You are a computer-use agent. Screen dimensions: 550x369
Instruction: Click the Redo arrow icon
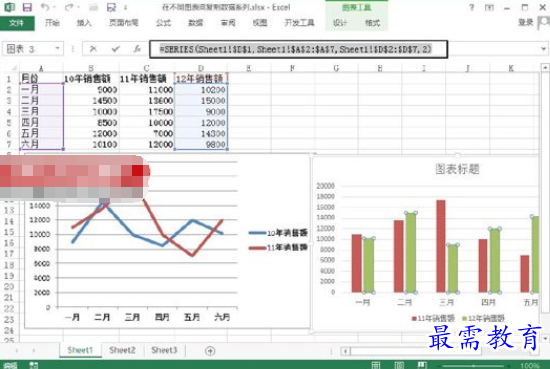click(69, 7)
